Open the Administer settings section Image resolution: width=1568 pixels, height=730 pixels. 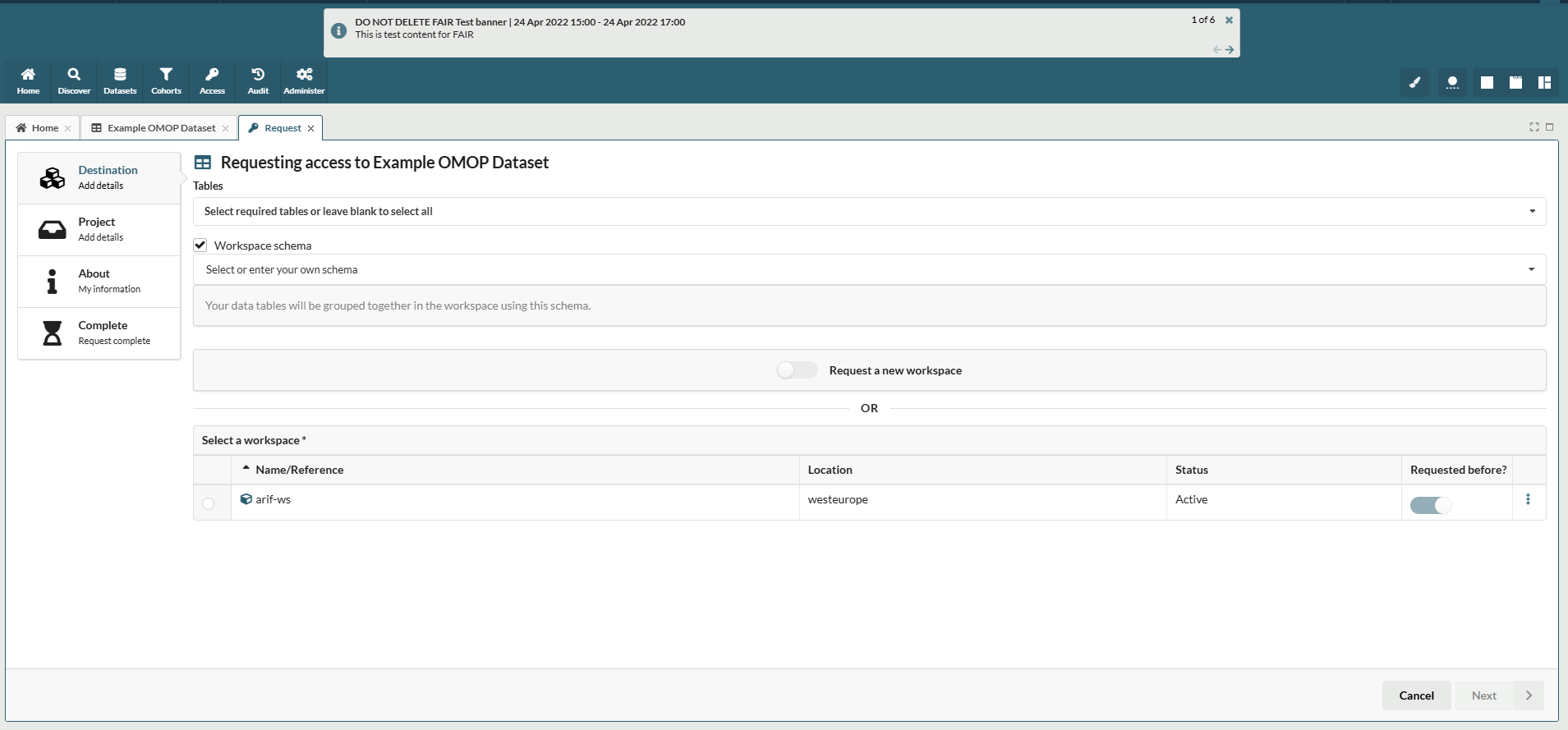(x=304, y=80)
